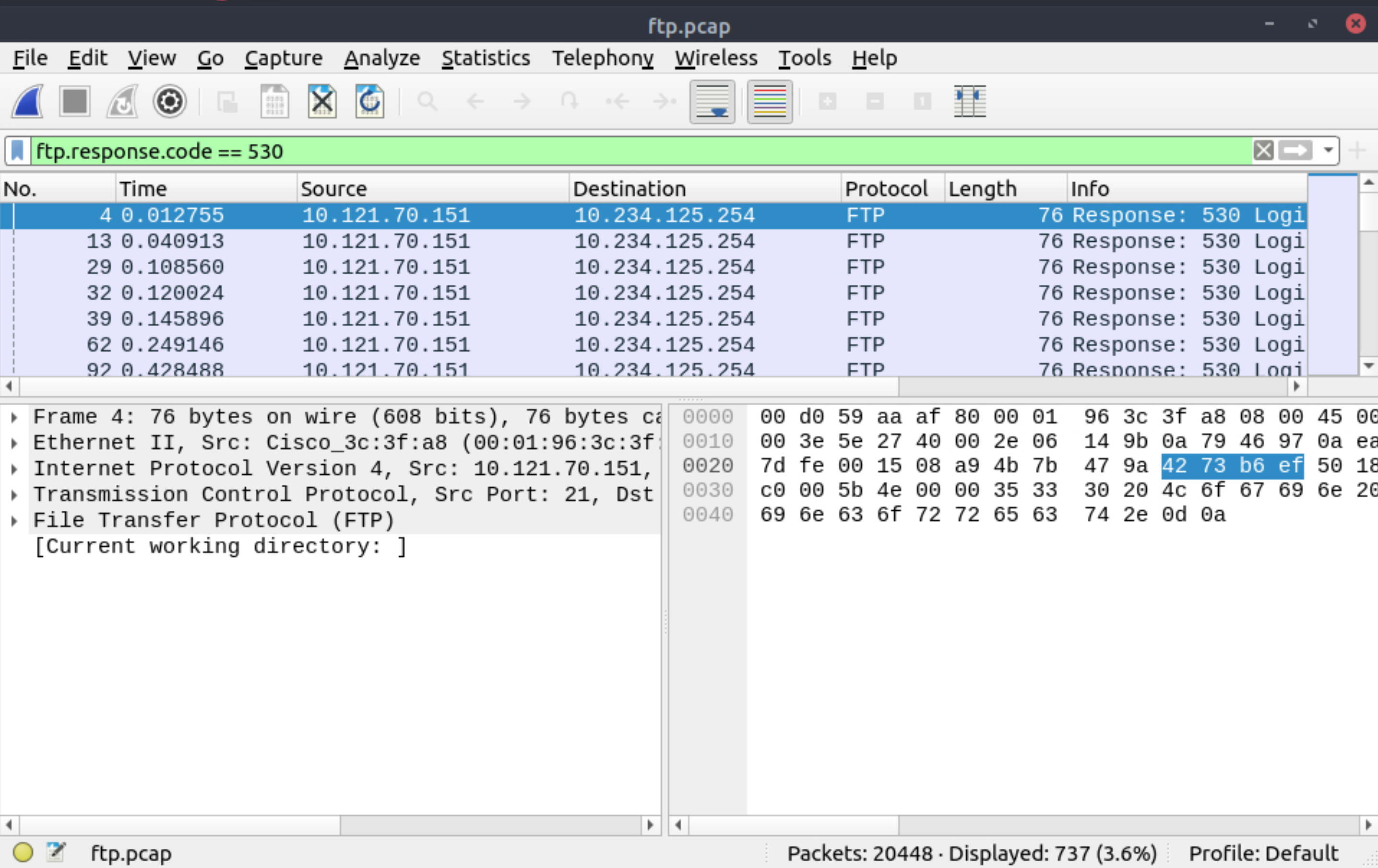1378x868 pixels.
Task: Click the expert information yellow circle icon
Action: tap(23, 853)
